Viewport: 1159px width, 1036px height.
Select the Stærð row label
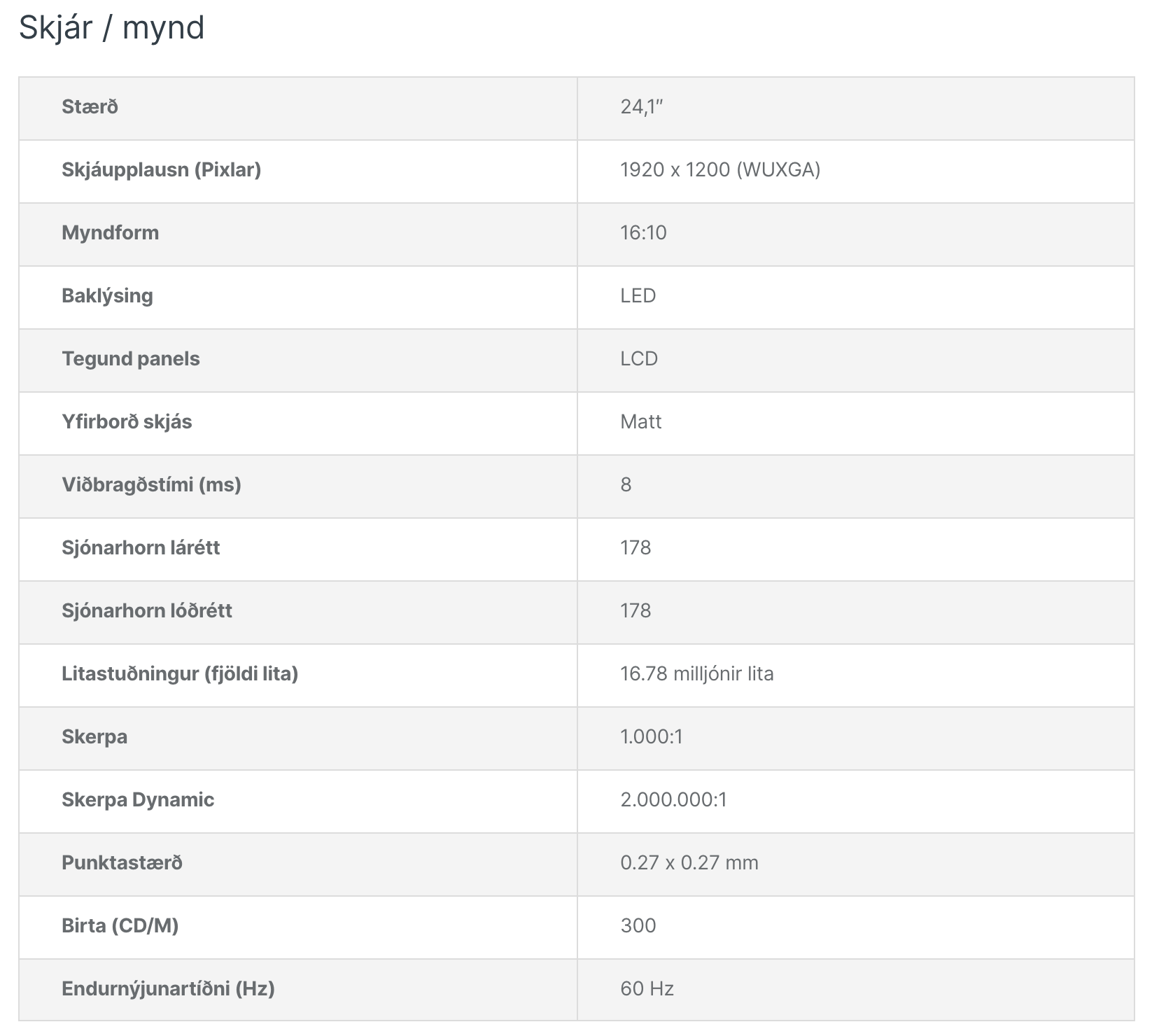[x=90, y=107]
